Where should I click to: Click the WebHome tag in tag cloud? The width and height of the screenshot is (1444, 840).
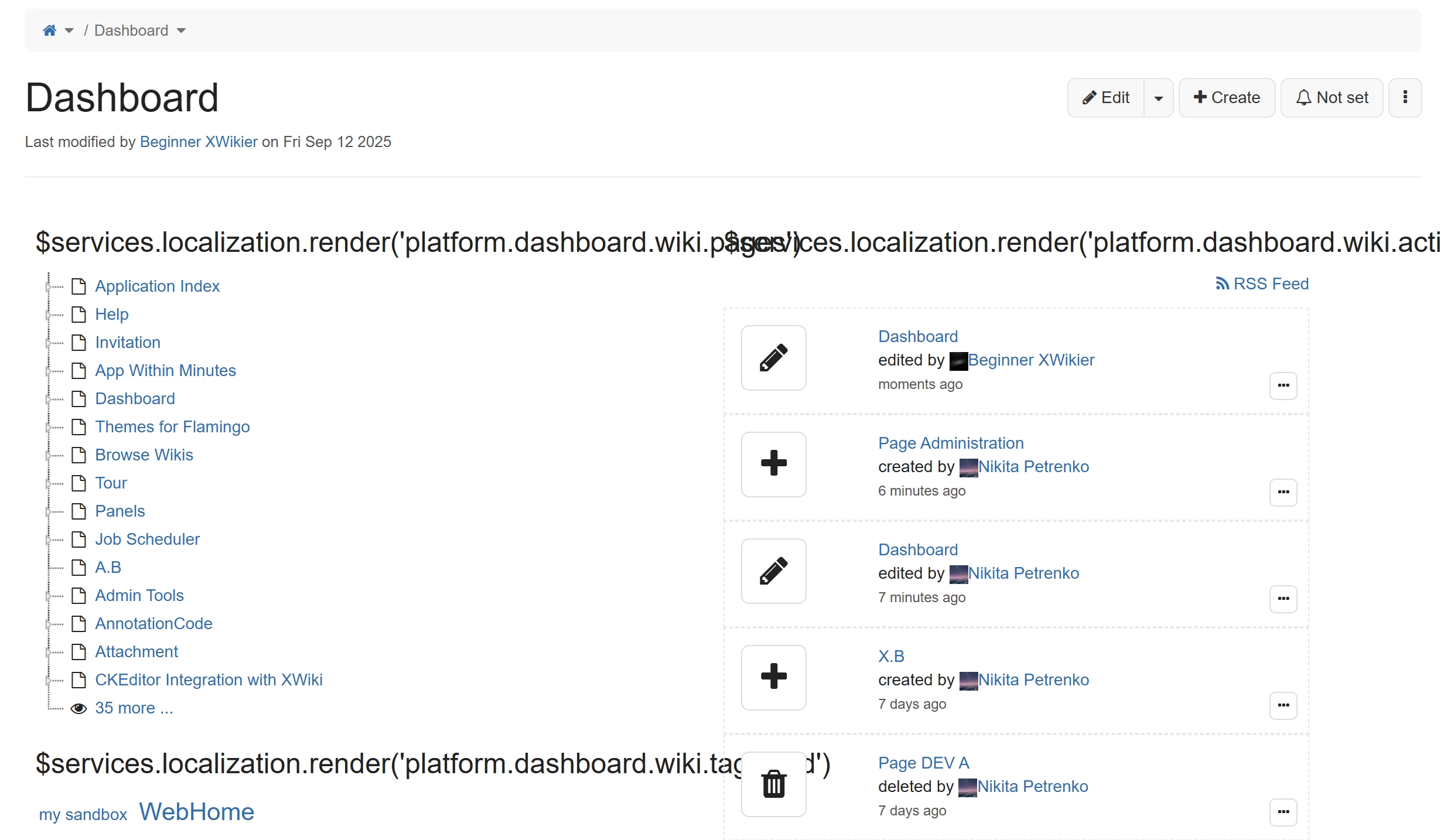(x=196, y=812)
